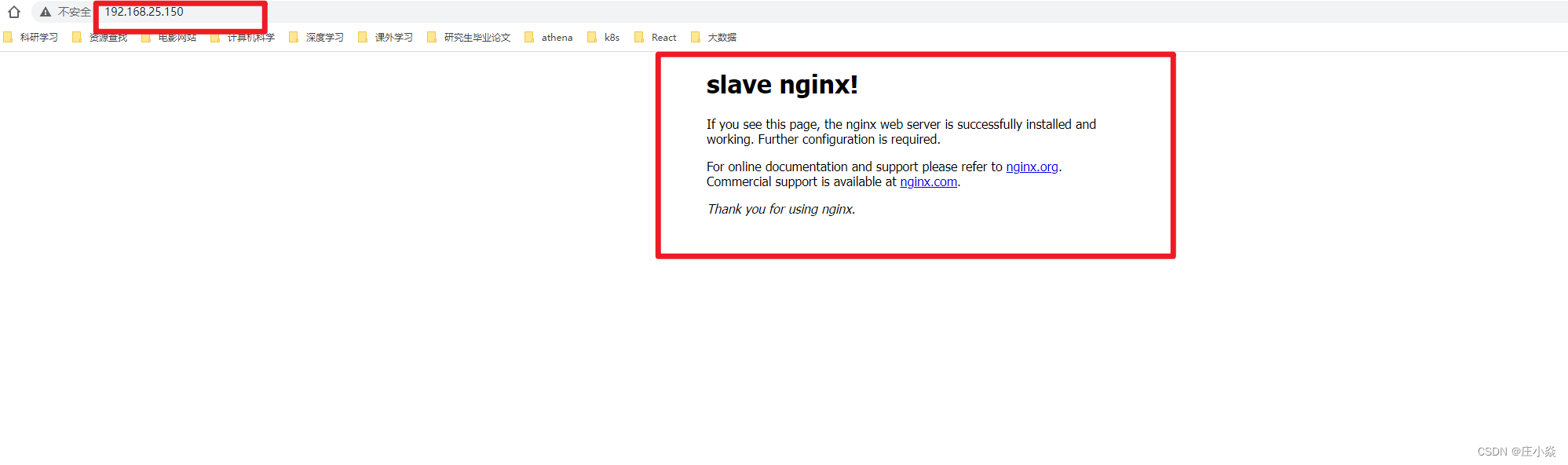Open the 科研学习 bookmark folder
Screen dimensions: 1568x465
pyautogui.click(x=31, y=37)
